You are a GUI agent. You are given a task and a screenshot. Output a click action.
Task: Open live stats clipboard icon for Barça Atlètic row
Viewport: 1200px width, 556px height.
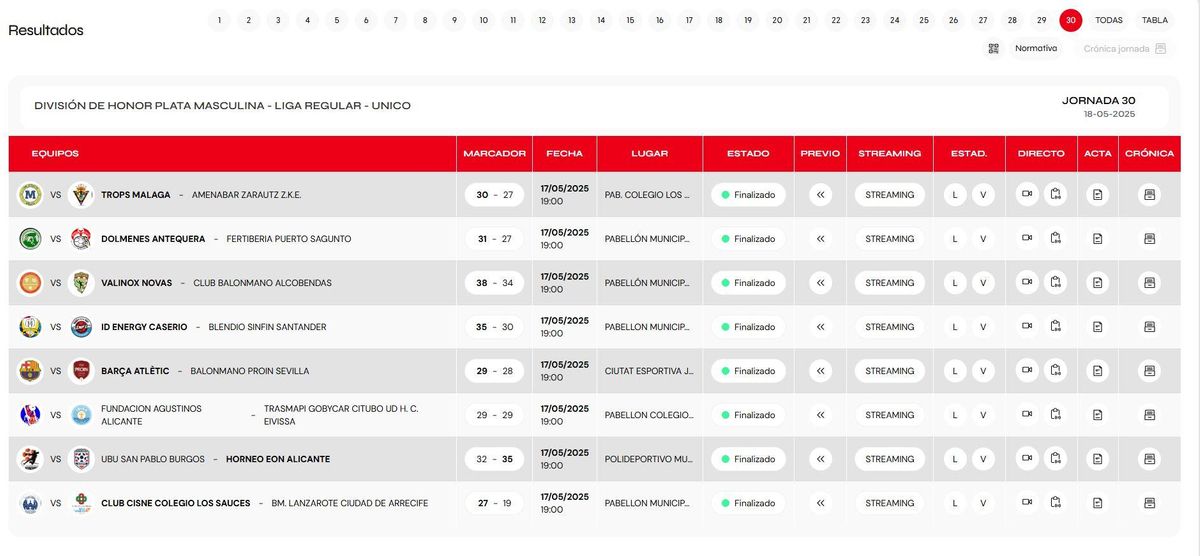tap(1055, 371)
